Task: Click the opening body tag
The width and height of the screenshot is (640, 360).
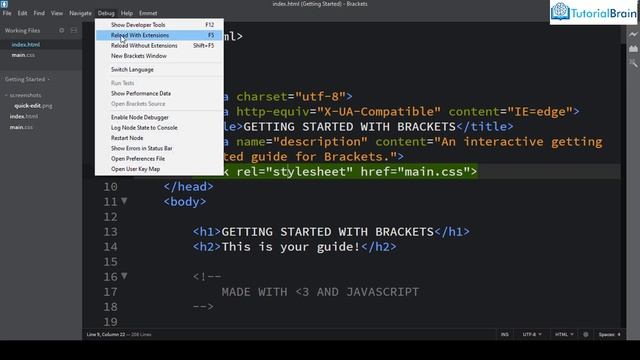Action: [x=185, y=202]
